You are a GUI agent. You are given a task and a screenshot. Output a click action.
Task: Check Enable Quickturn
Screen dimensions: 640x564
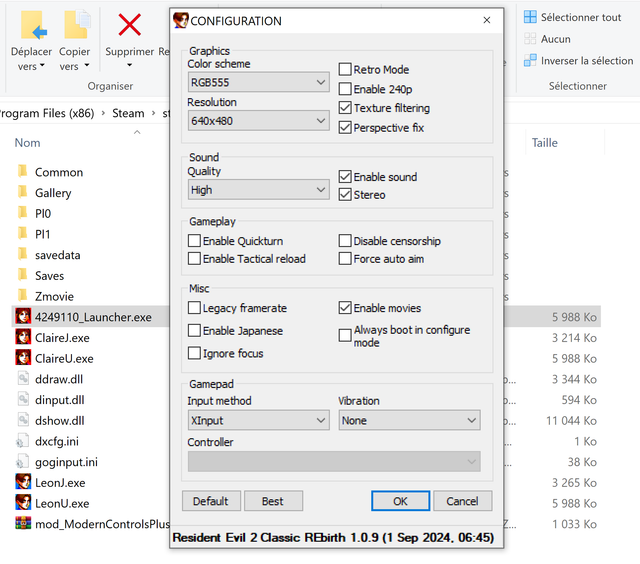point(194,241)
